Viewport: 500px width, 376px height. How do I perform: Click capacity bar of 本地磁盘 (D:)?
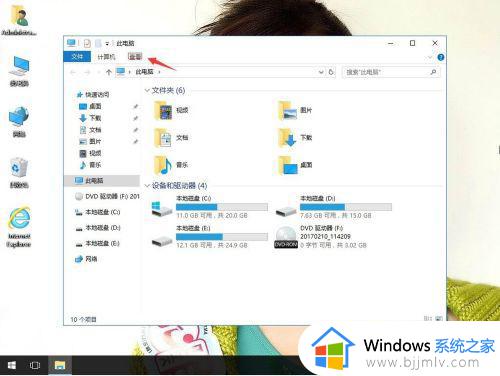click(x=346, y=207)
